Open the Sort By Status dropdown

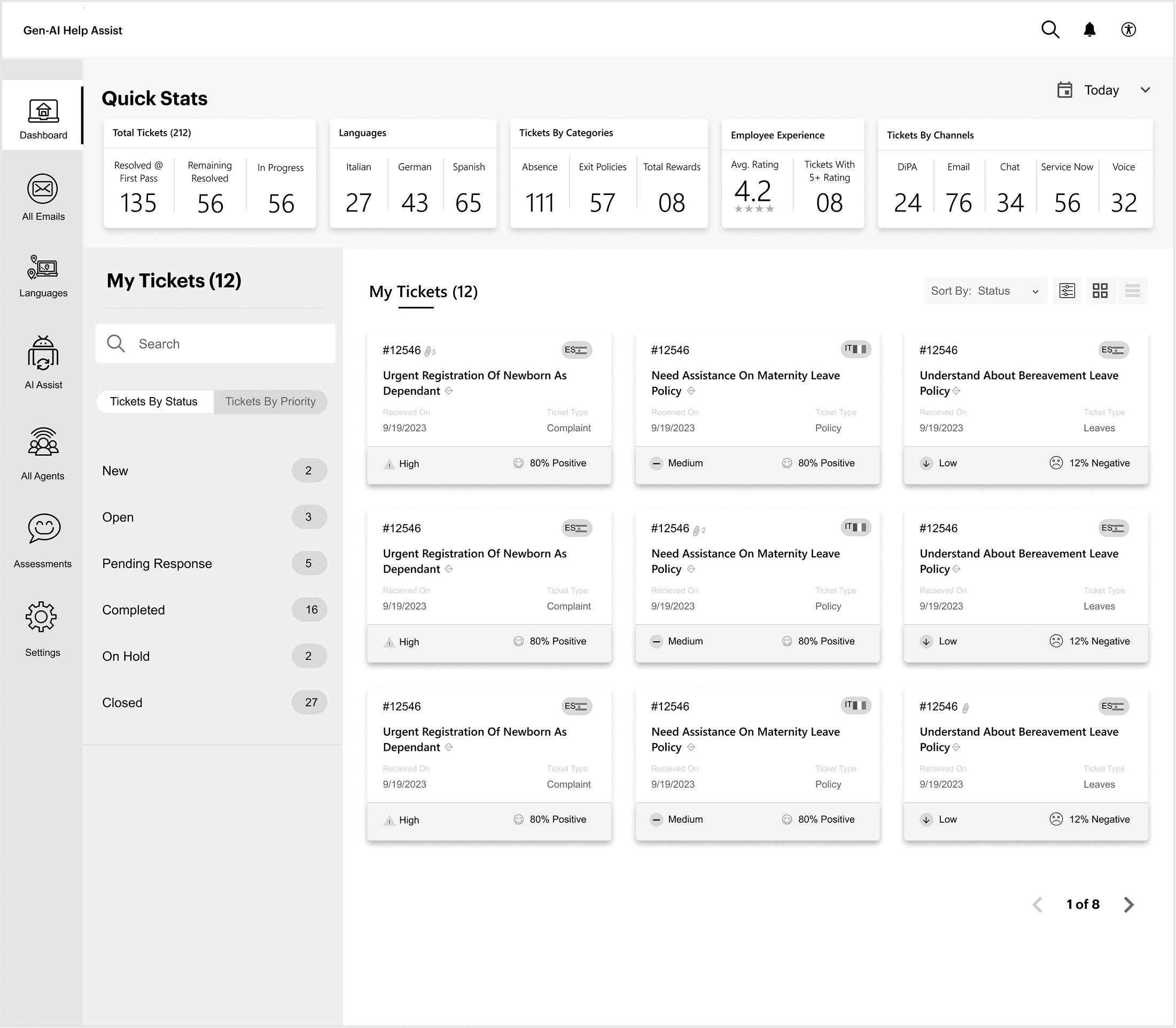coord(984,291)
